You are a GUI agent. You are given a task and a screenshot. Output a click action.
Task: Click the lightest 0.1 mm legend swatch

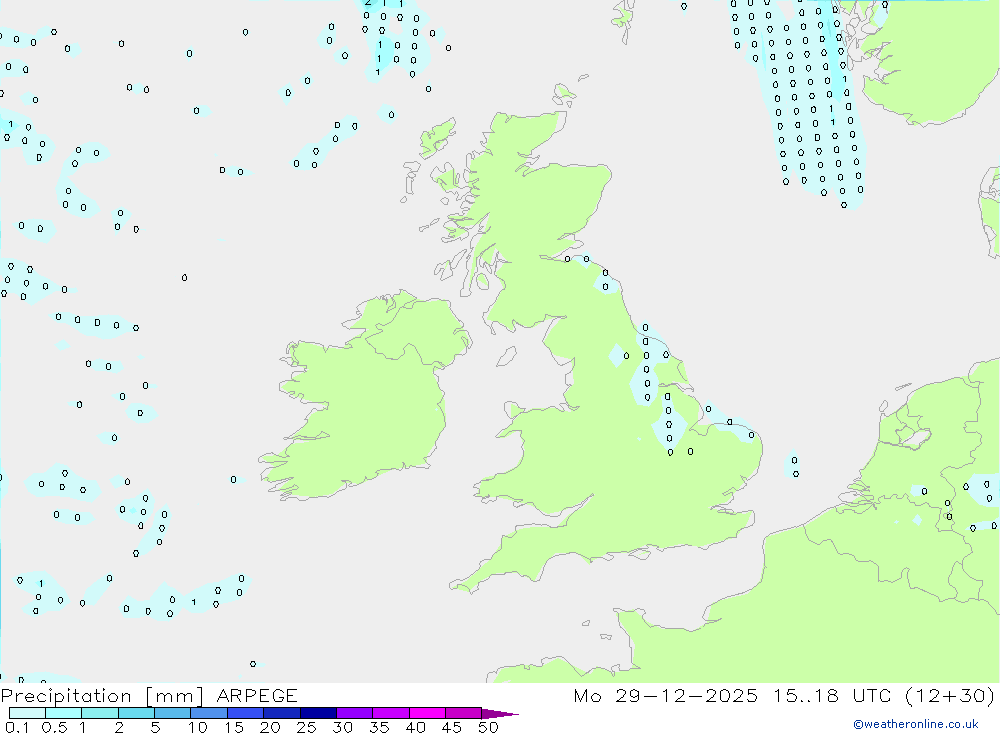click(x=27, y=713)
